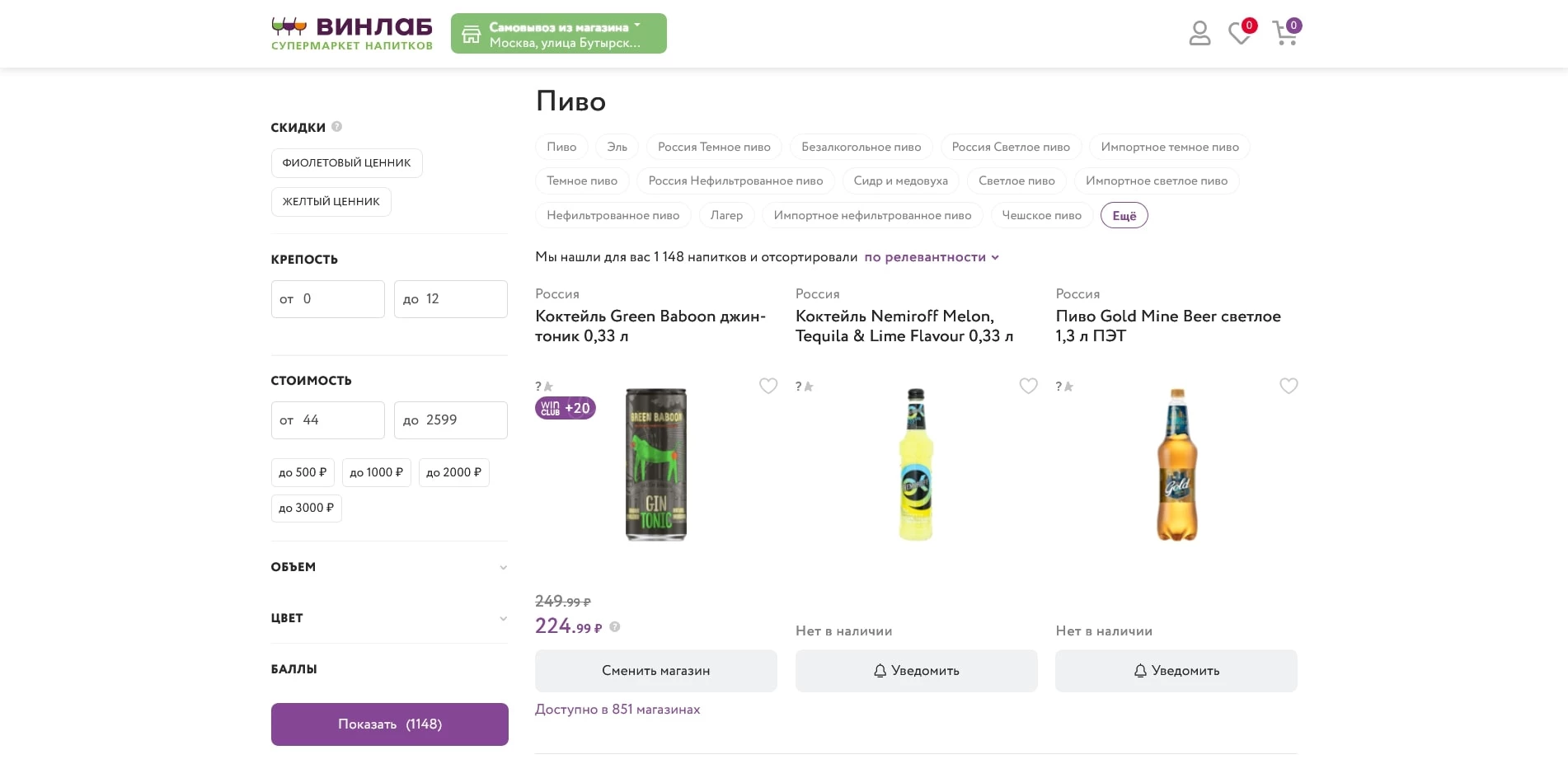Screen dimensions: 1568x764
Task: Click help icon next to Скидки
Action: 336,127
